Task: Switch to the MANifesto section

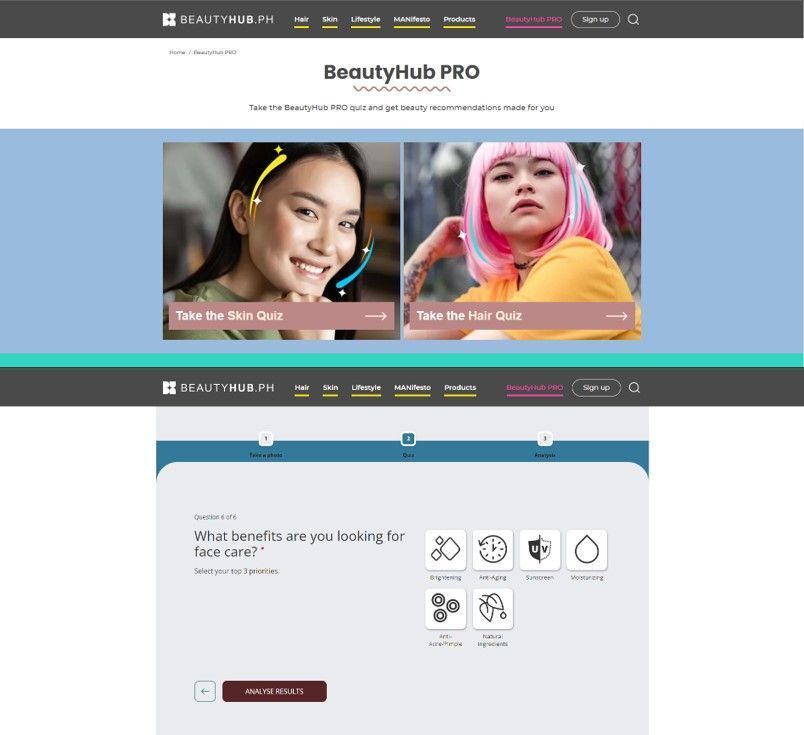Action: coord(411,19)
